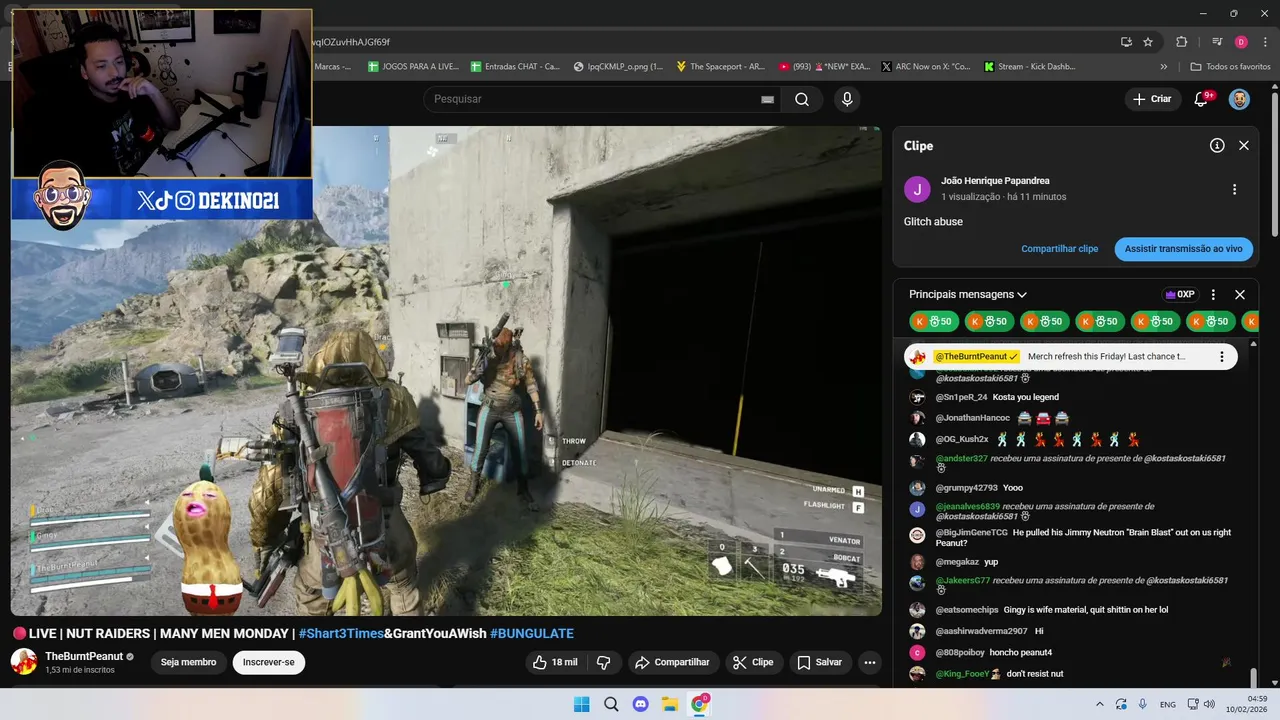Show hidden system tray icons
The height and width of the screenshot is (720, 1280).
click(1098, 704)
